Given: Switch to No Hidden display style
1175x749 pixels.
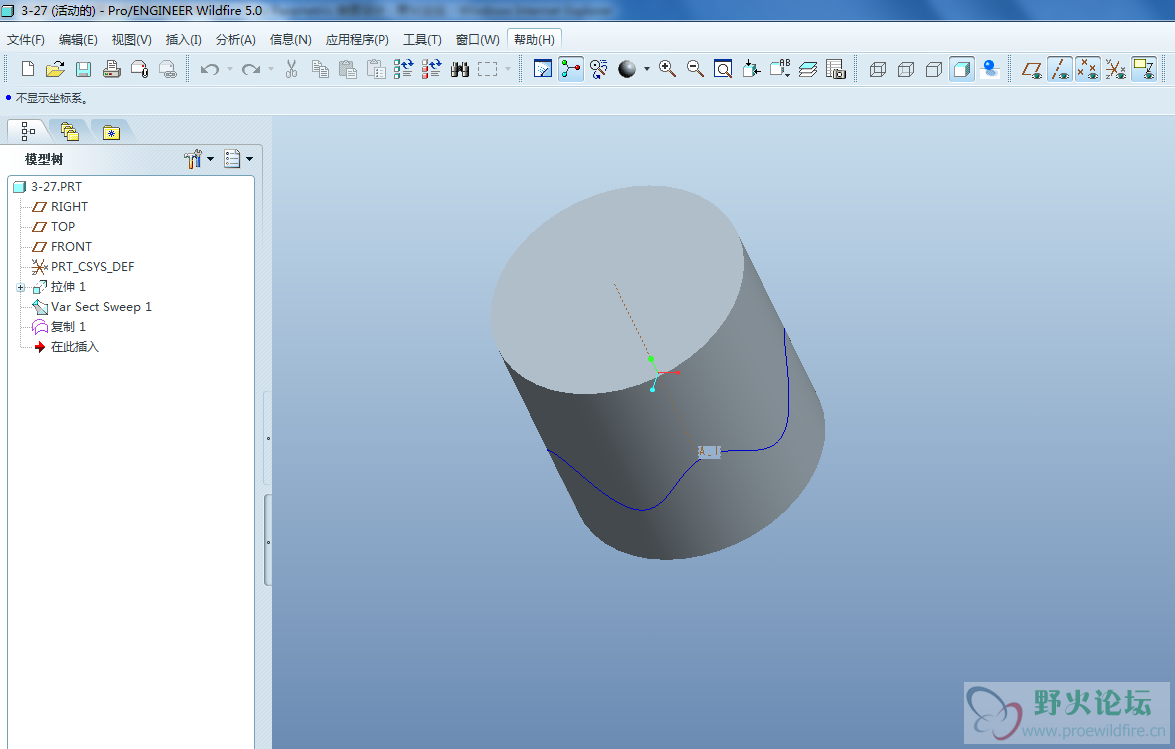Looking at the screenshot, I should coord(934,70).
